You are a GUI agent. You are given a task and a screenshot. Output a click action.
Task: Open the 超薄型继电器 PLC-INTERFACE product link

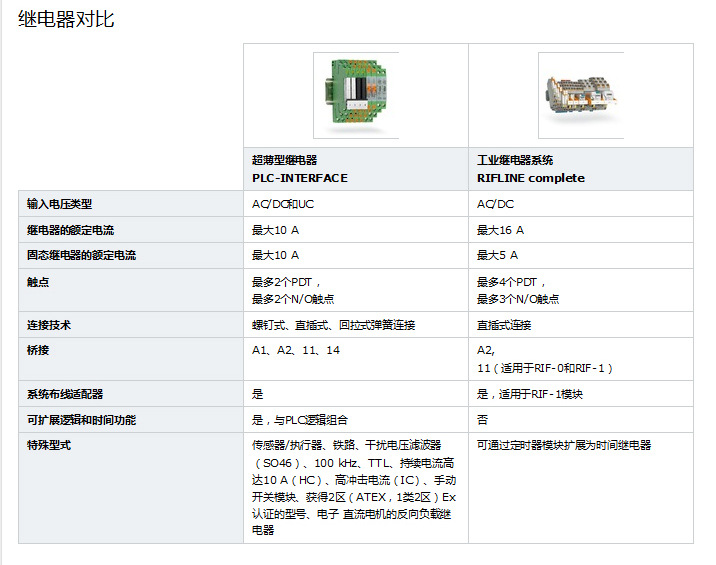coord(299,169)
